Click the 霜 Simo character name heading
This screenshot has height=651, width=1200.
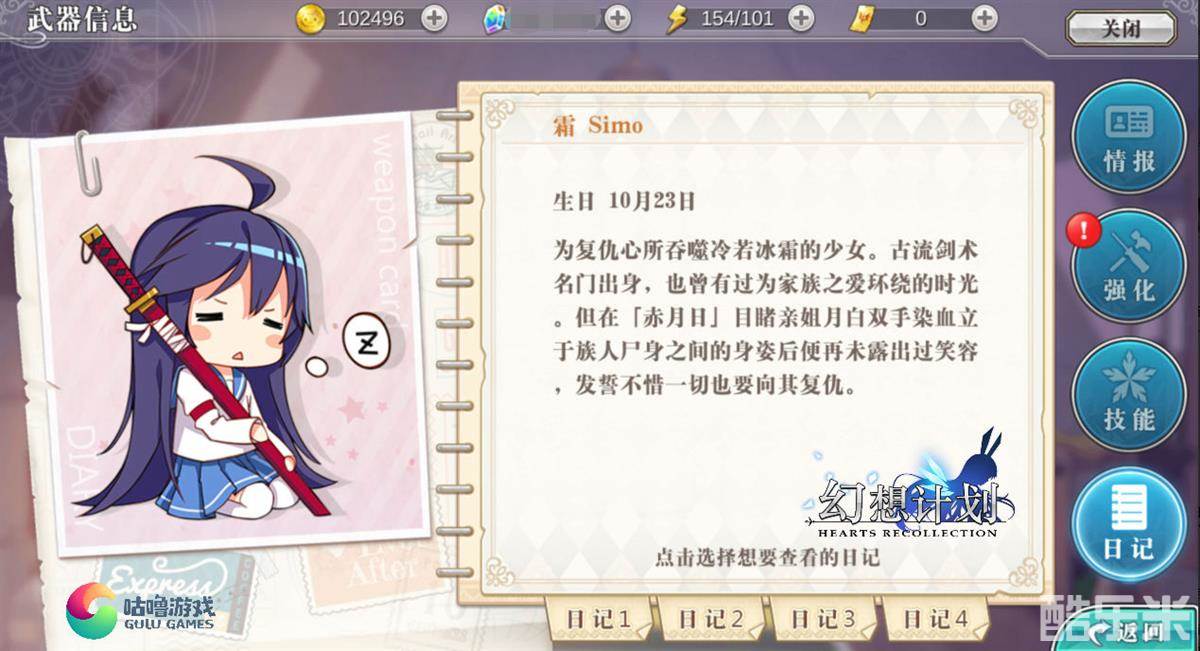coord(598,126)
